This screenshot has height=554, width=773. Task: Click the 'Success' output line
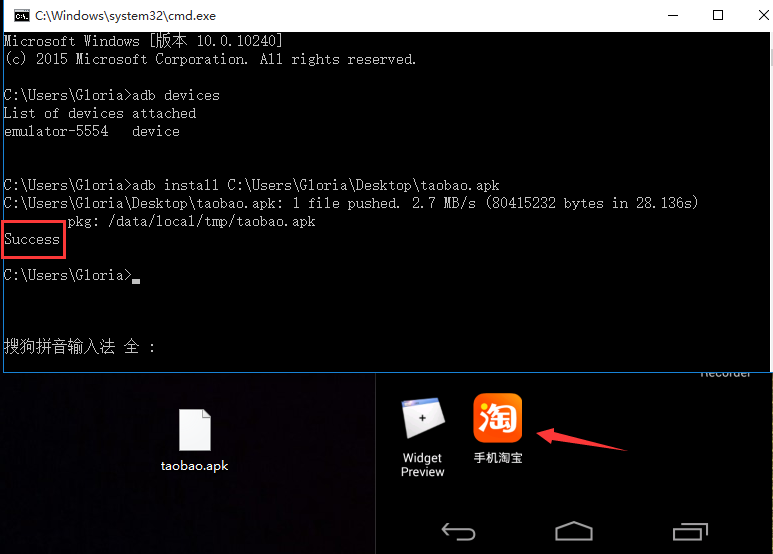point(32,240)
